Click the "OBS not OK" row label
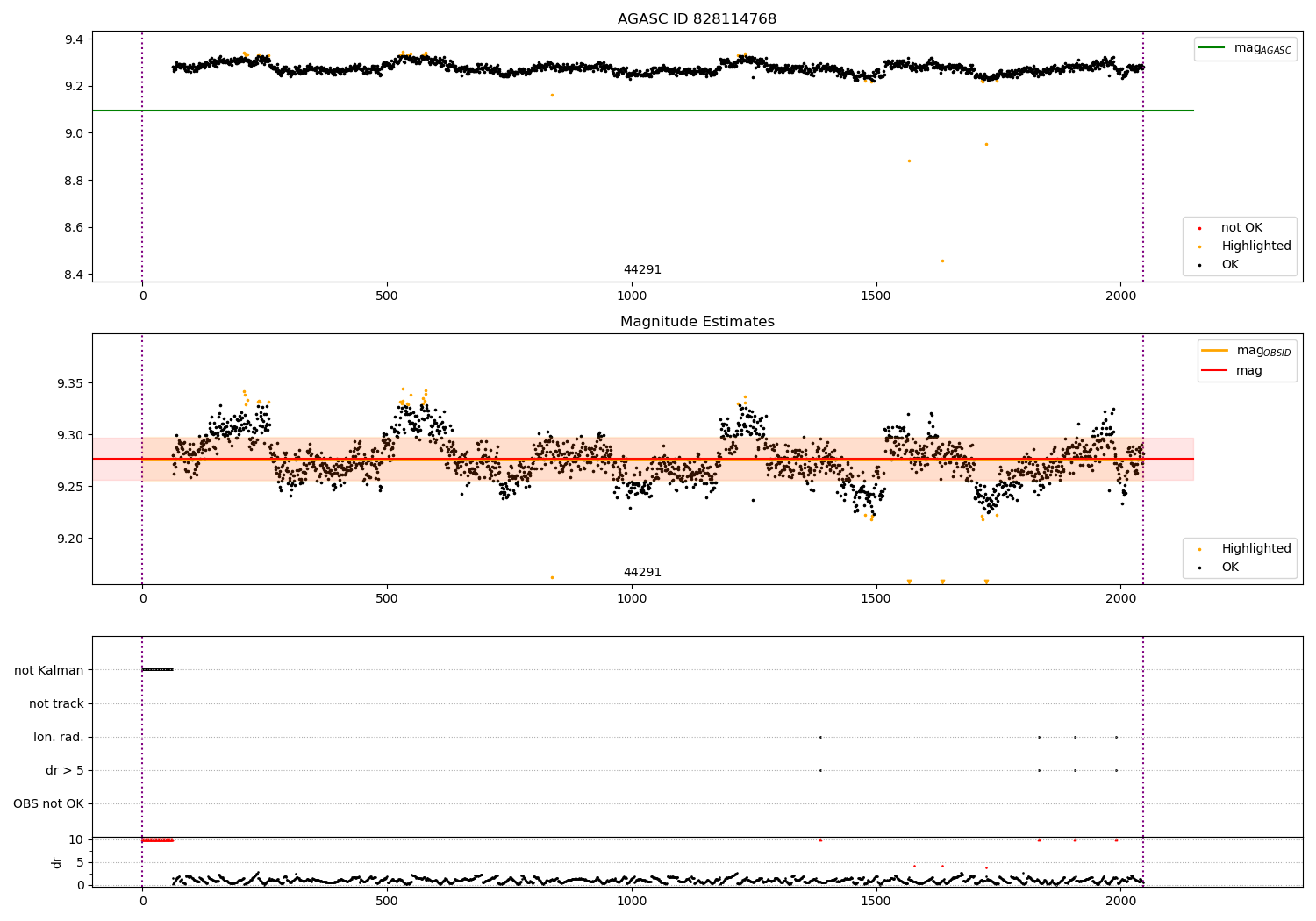This screenshot has width=1316, height=921. pyautogui.click(x=48, y=804)
